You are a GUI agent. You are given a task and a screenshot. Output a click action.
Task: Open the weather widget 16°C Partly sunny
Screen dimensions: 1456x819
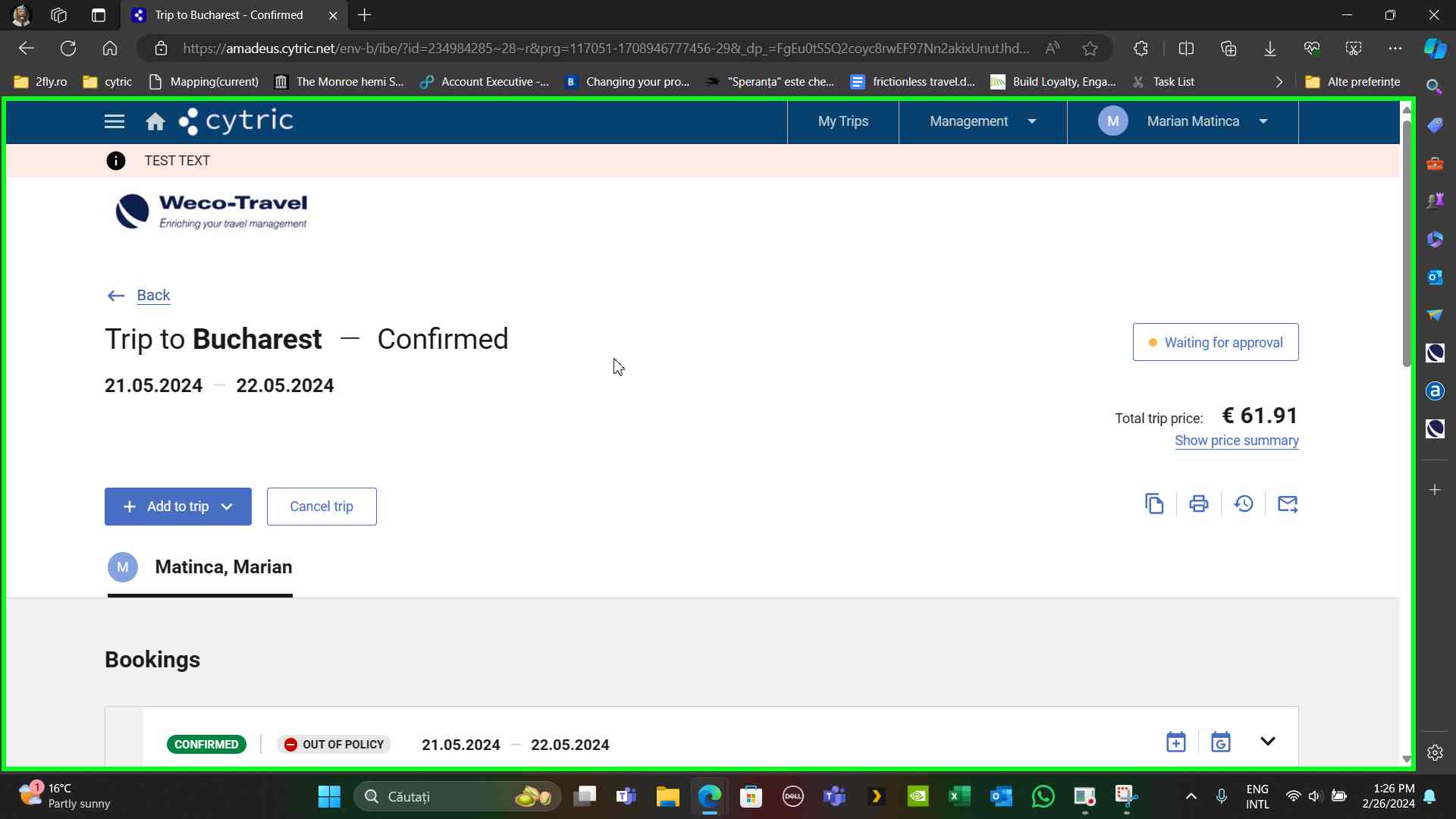(65, 796)
